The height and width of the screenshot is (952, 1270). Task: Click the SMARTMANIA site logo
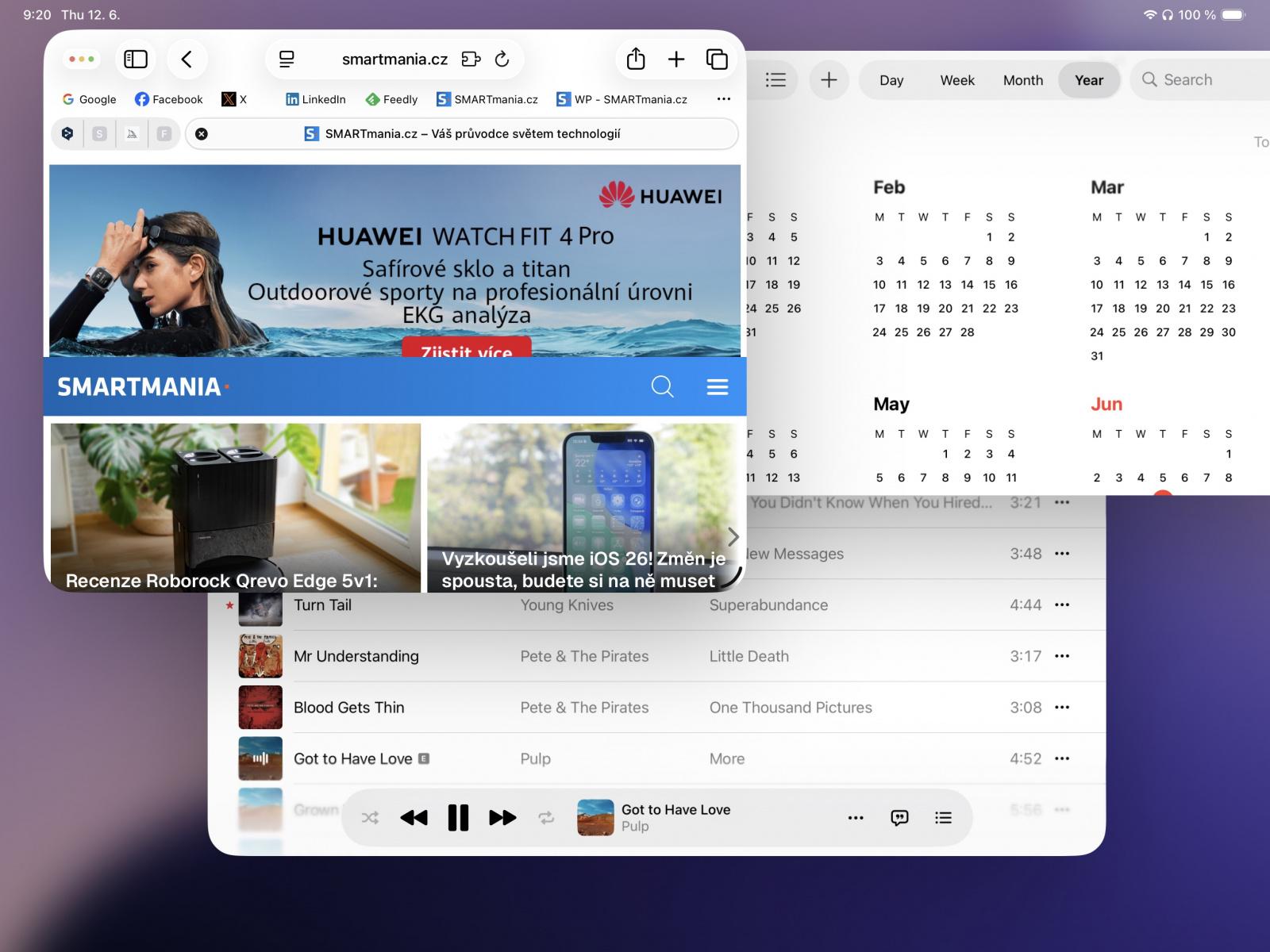click(143, 386)
